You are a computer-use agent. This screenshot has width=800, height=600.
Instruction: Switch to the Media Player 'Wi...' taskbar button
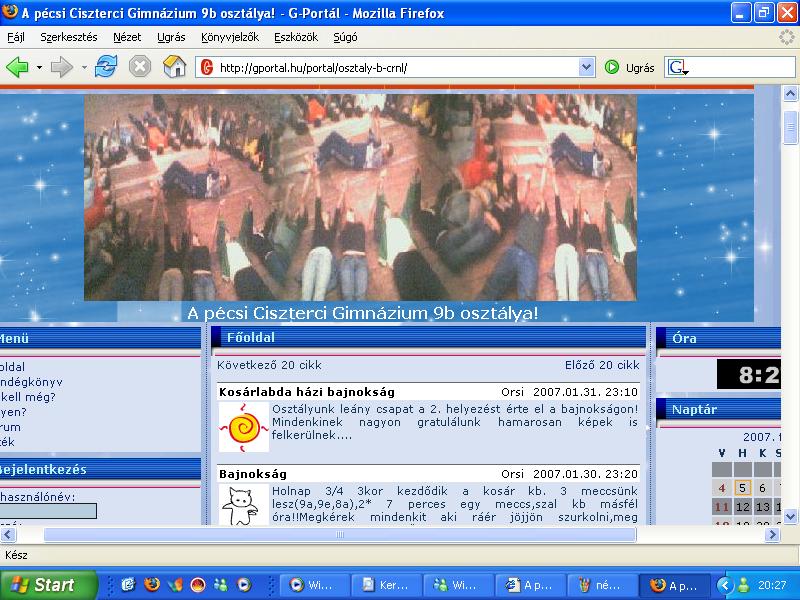(x=314, y=585)
